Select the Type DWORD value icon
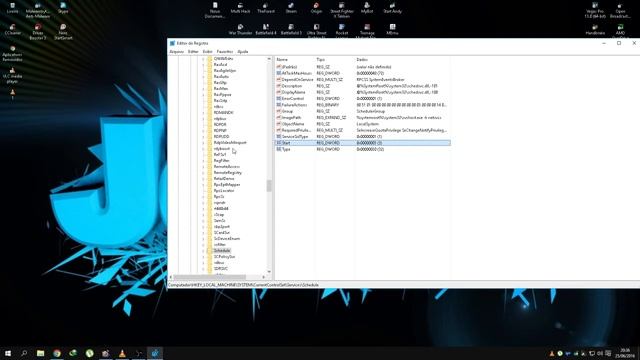 pos(279,149)
